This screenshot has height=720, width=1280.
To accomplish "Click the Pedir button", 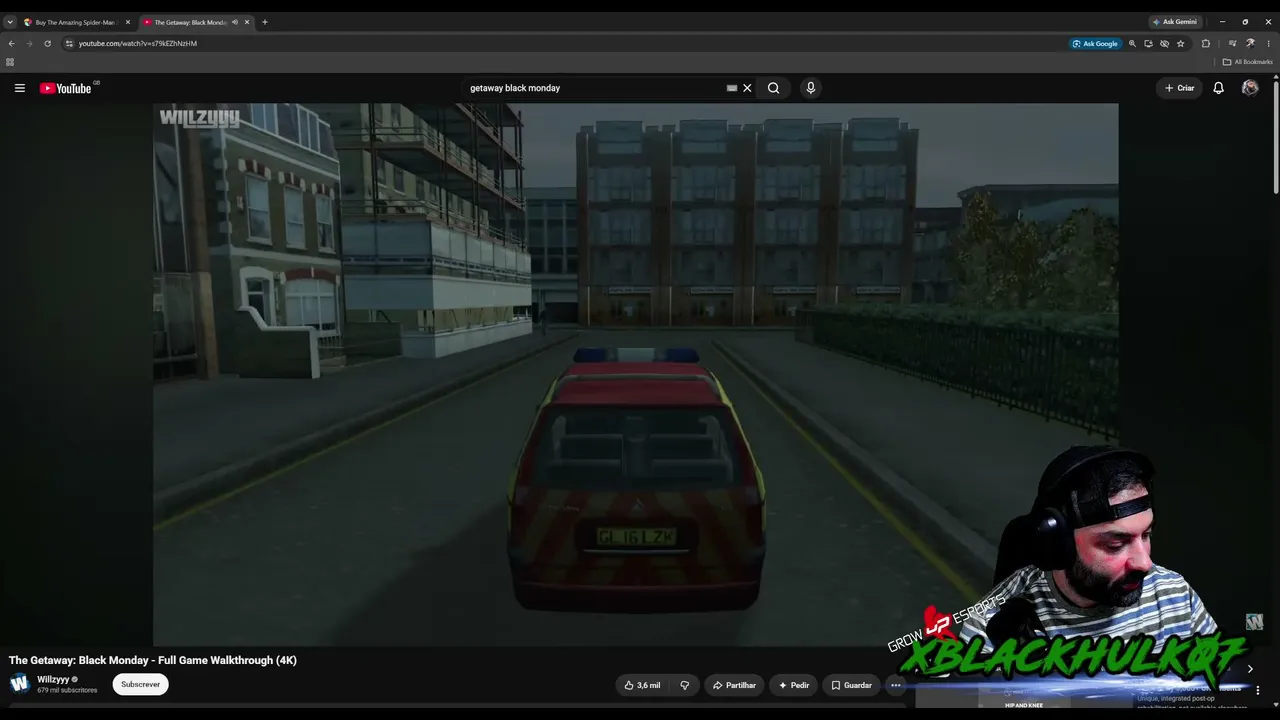I will 794,685.
